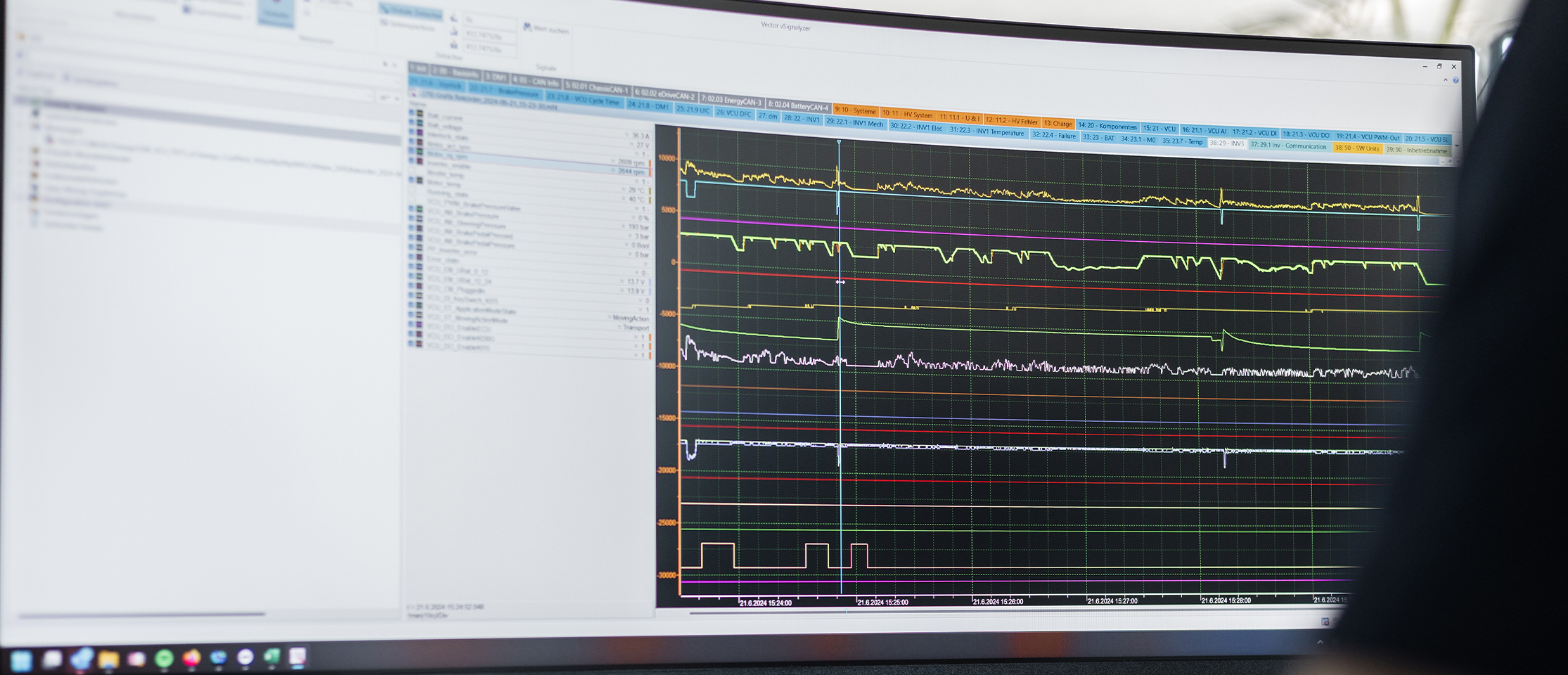Open Excel icon on the taskbar
Viewport: 1568px width, 675px height.
271,656
